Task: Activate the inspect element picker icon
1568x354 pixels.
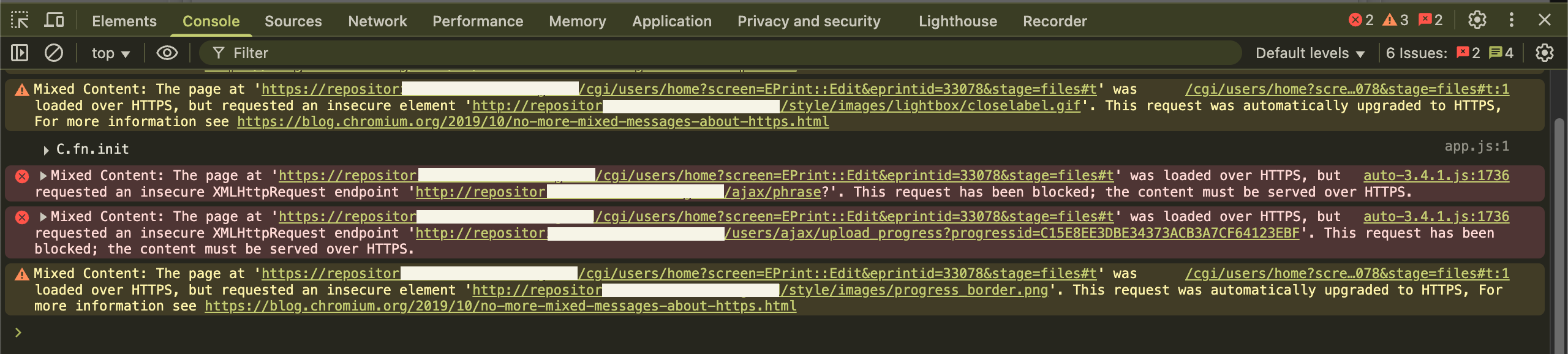Action: (20, 21)
